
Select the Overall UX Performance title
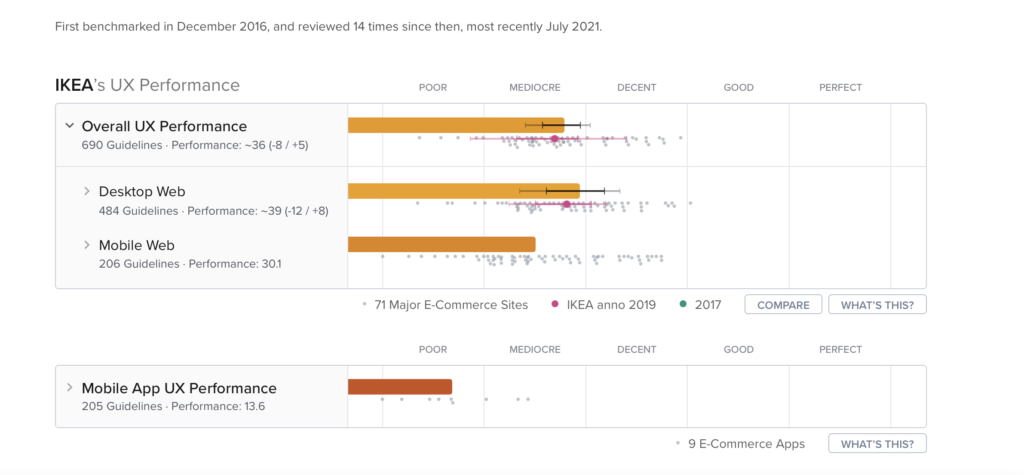[164, 126]
